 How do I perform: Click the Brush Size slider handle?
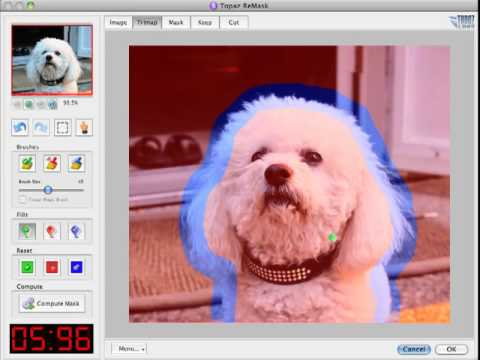(48, 190)
